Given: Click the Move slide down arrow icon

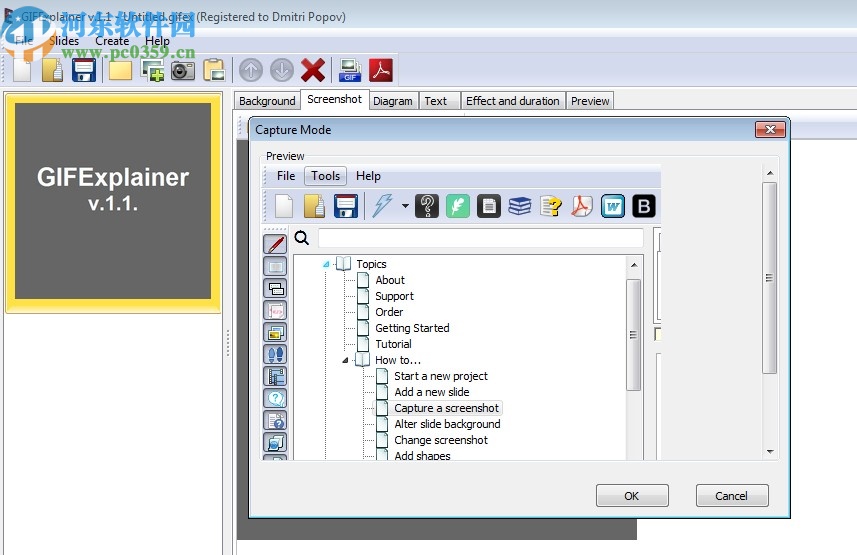Looking at the screenshot, I should pos(282,70).
